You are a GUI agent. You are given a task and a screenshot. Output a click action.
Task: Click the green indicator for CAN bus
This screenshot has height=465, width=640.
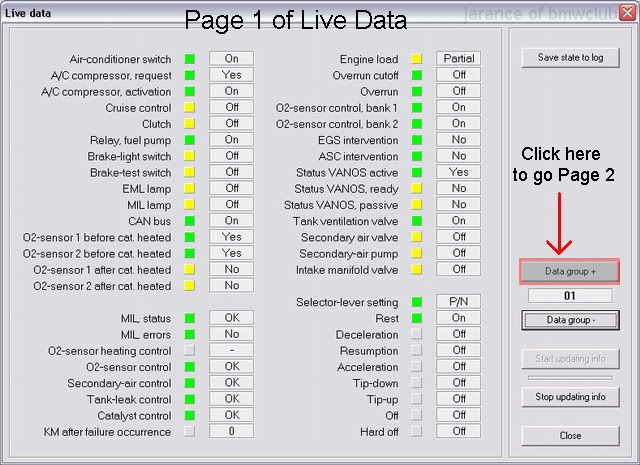click(189, 221)
